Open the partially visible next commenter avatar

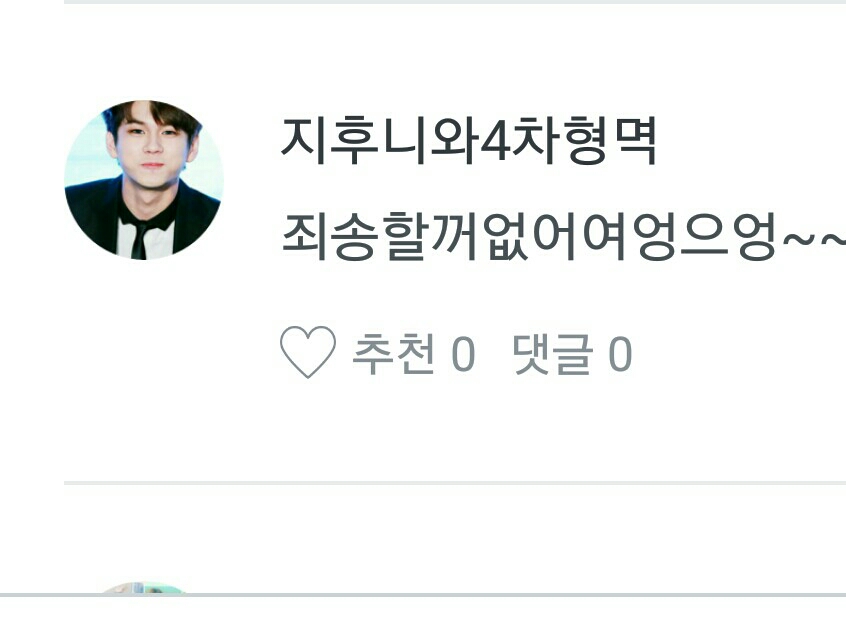pyautogui.click(x=144, y=588)
